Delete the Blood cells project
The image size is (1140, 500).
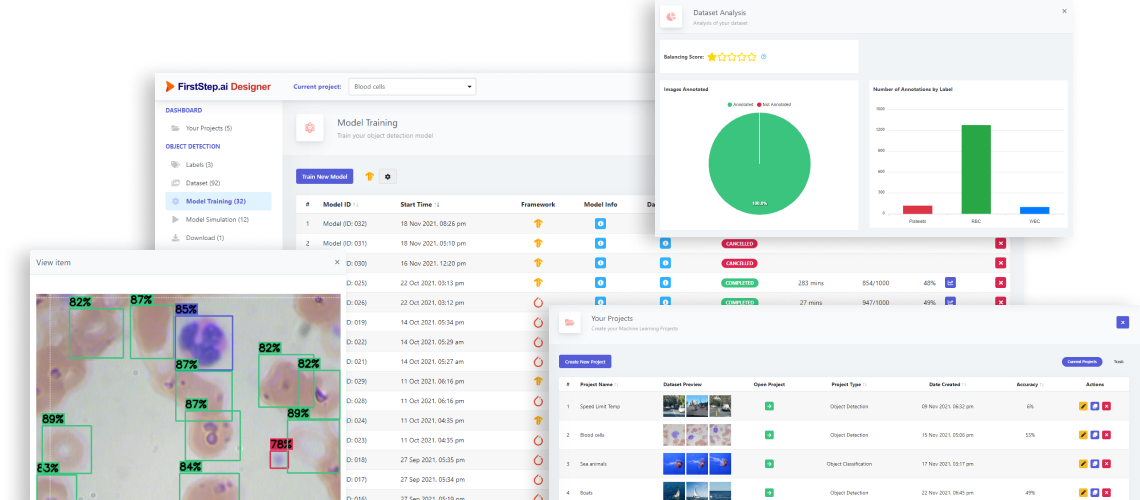tap(1107, 435)
